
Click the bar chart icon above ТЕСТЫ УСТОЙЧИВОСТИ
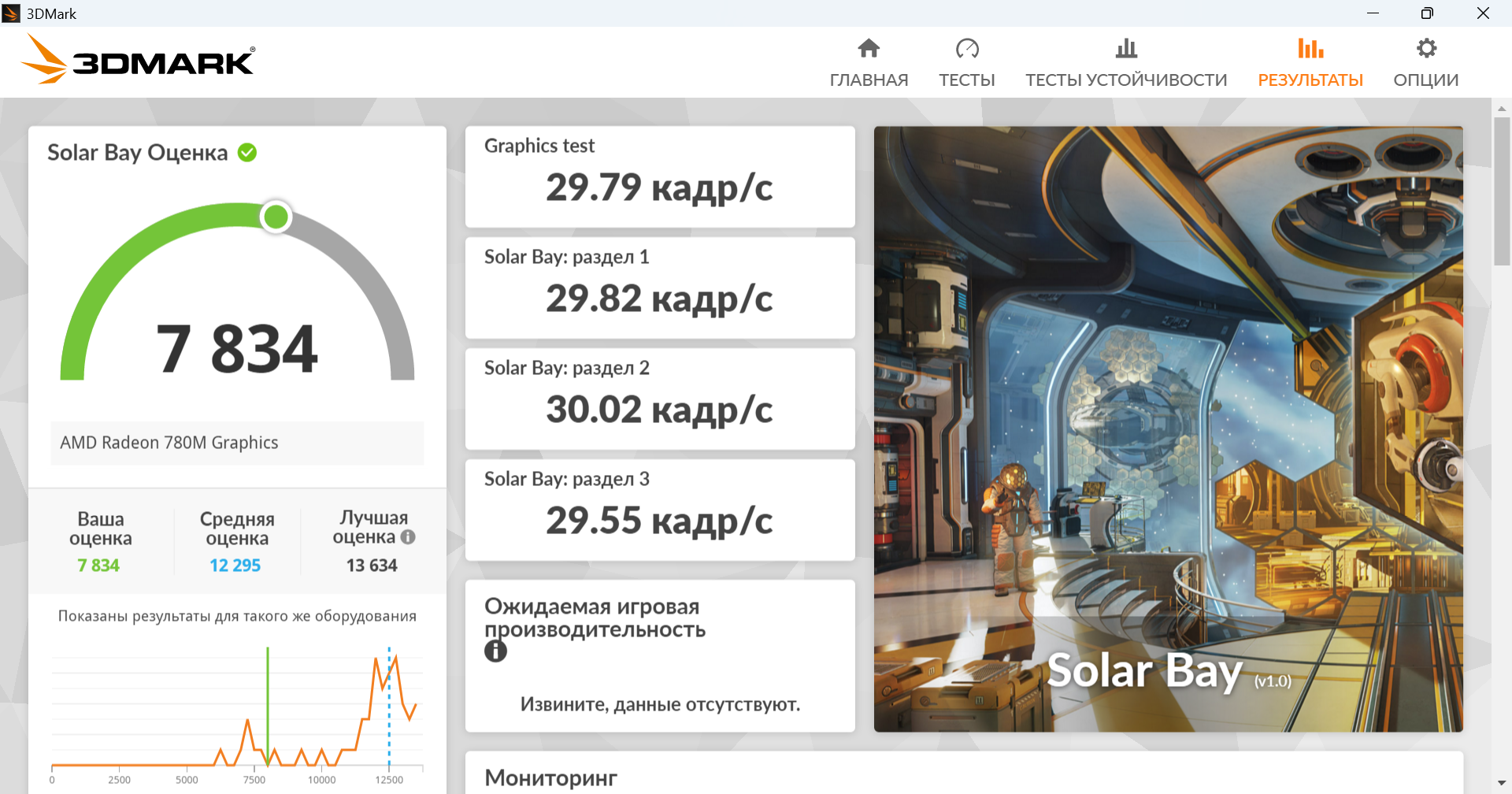[x=1126, y=49]
